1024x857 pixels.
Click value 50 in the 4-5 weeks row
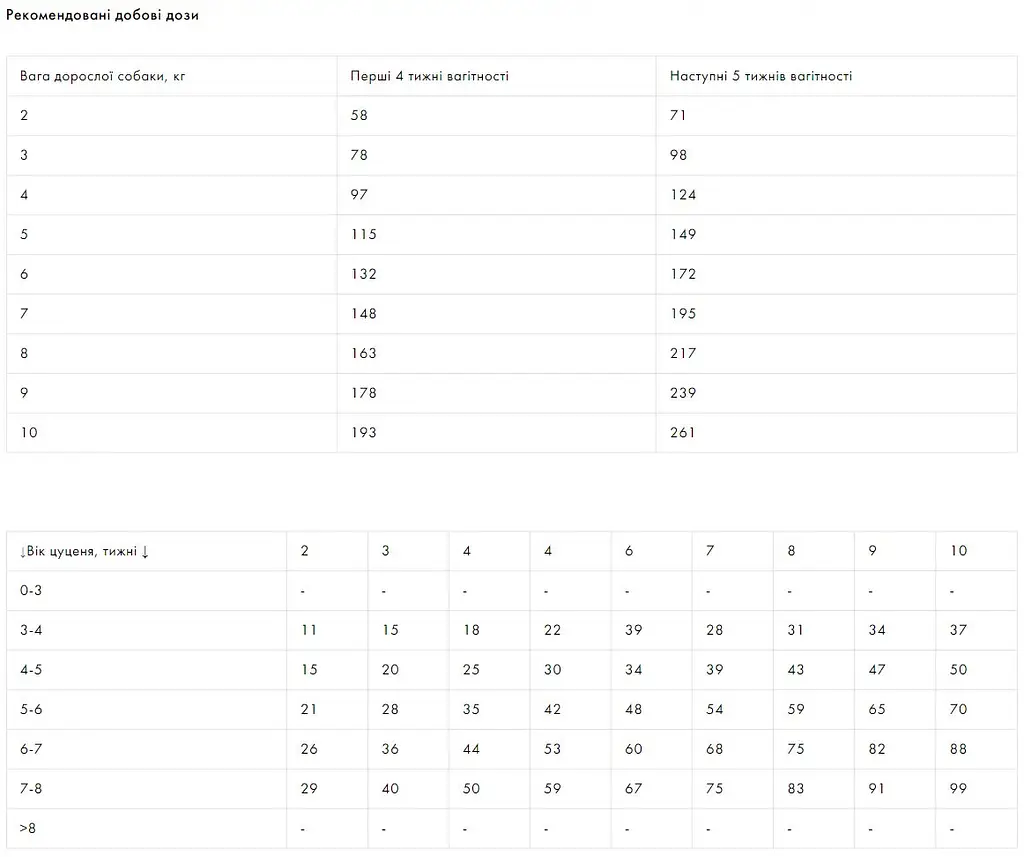click(x=959, y=670)
